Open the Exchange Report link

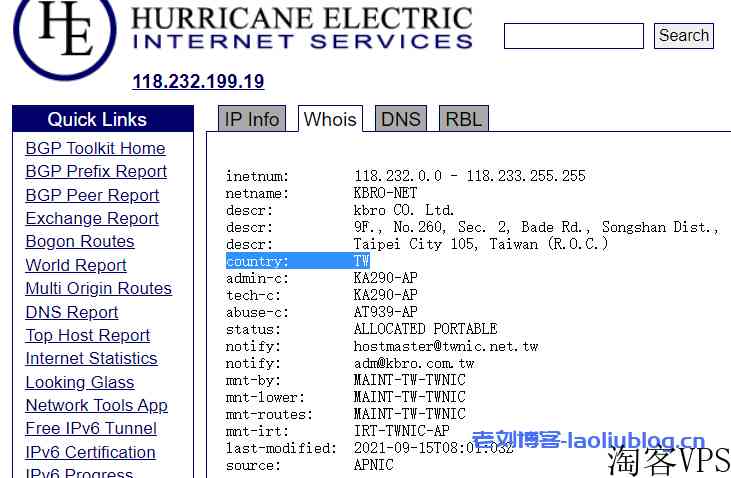click(x=92, y=218)
